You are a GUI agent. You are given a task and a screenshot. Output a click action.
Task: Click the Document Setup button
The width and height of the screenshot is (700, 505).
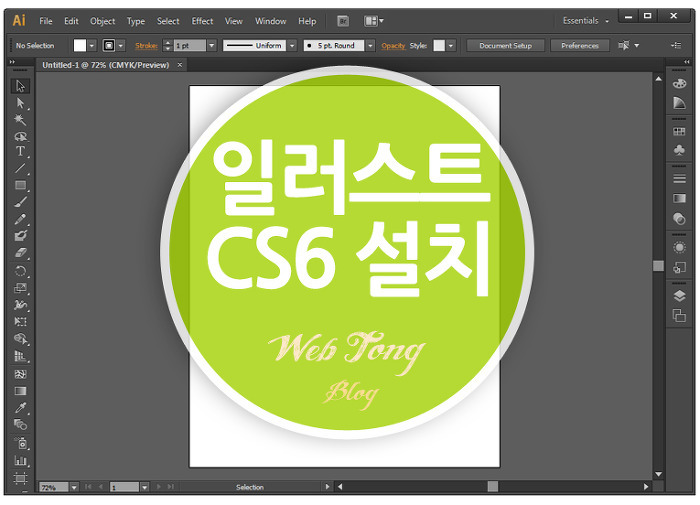point(505,46)
